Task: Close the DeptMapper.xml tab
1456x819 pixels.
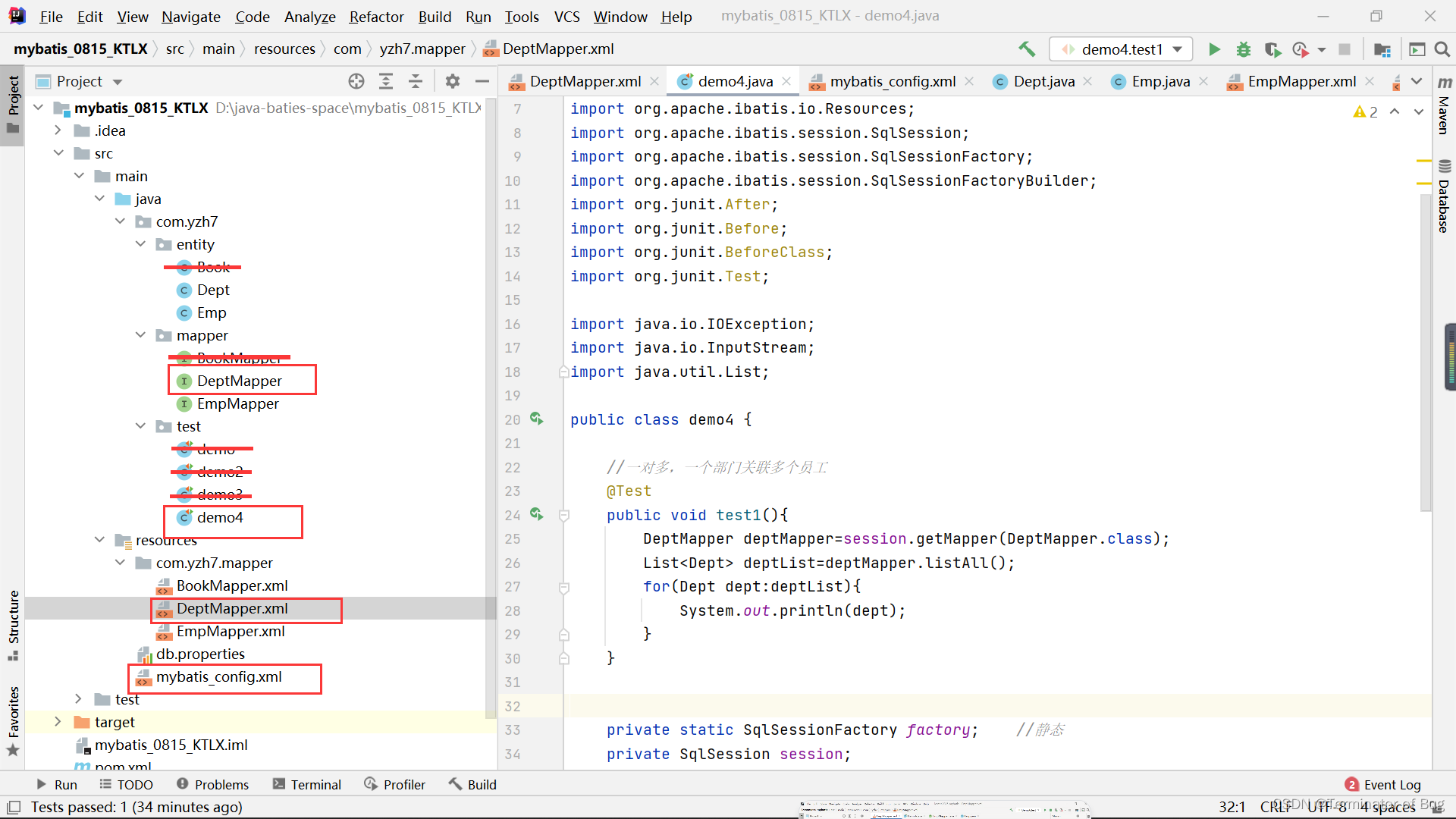Action: pos(654,81)
